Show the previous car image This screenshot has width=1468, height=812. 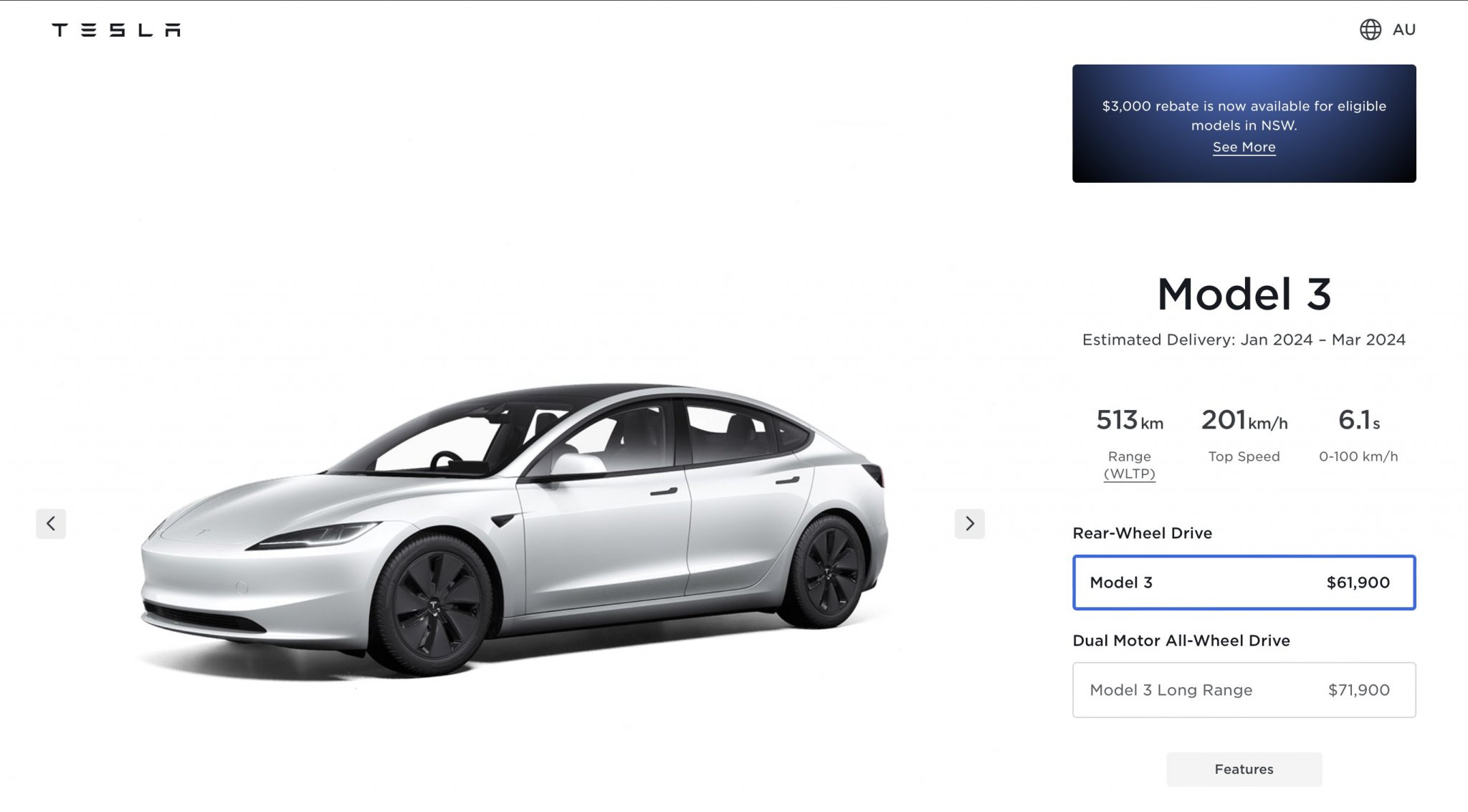(x=51, y=523)
